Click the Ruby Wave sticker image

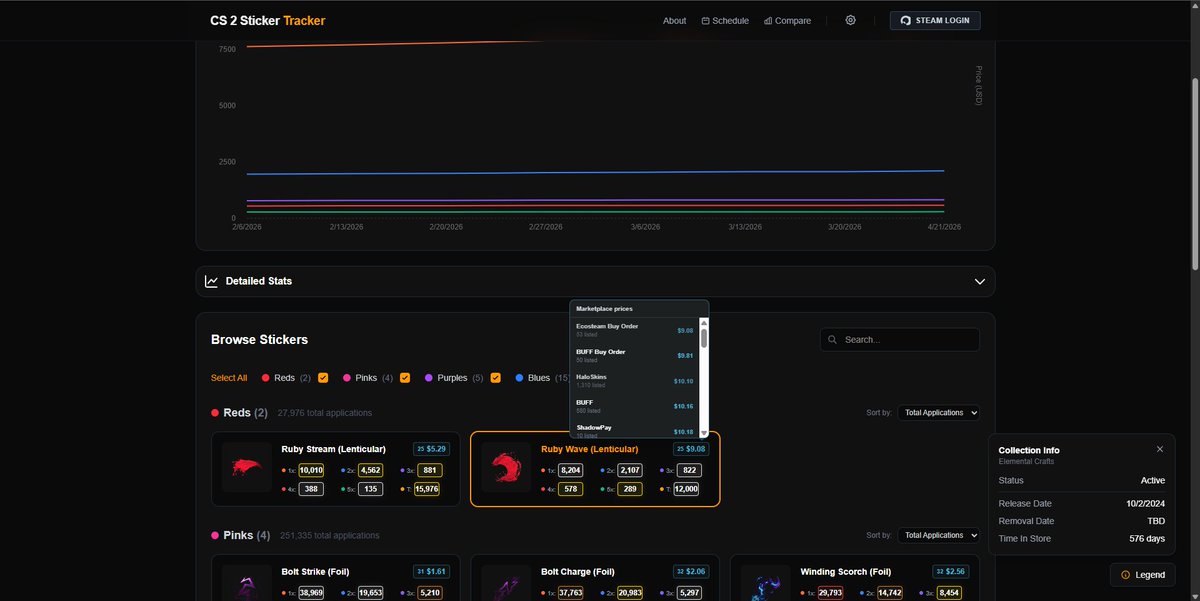click(x=505, y=467)
